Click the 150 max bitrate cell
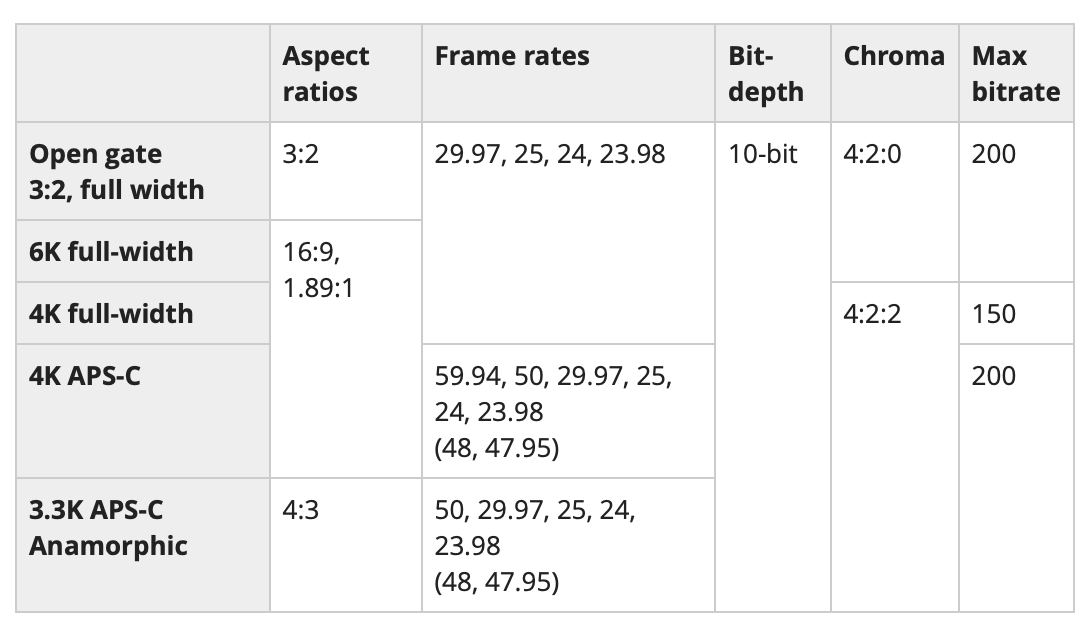1090x626 pixels. (993, 314)
